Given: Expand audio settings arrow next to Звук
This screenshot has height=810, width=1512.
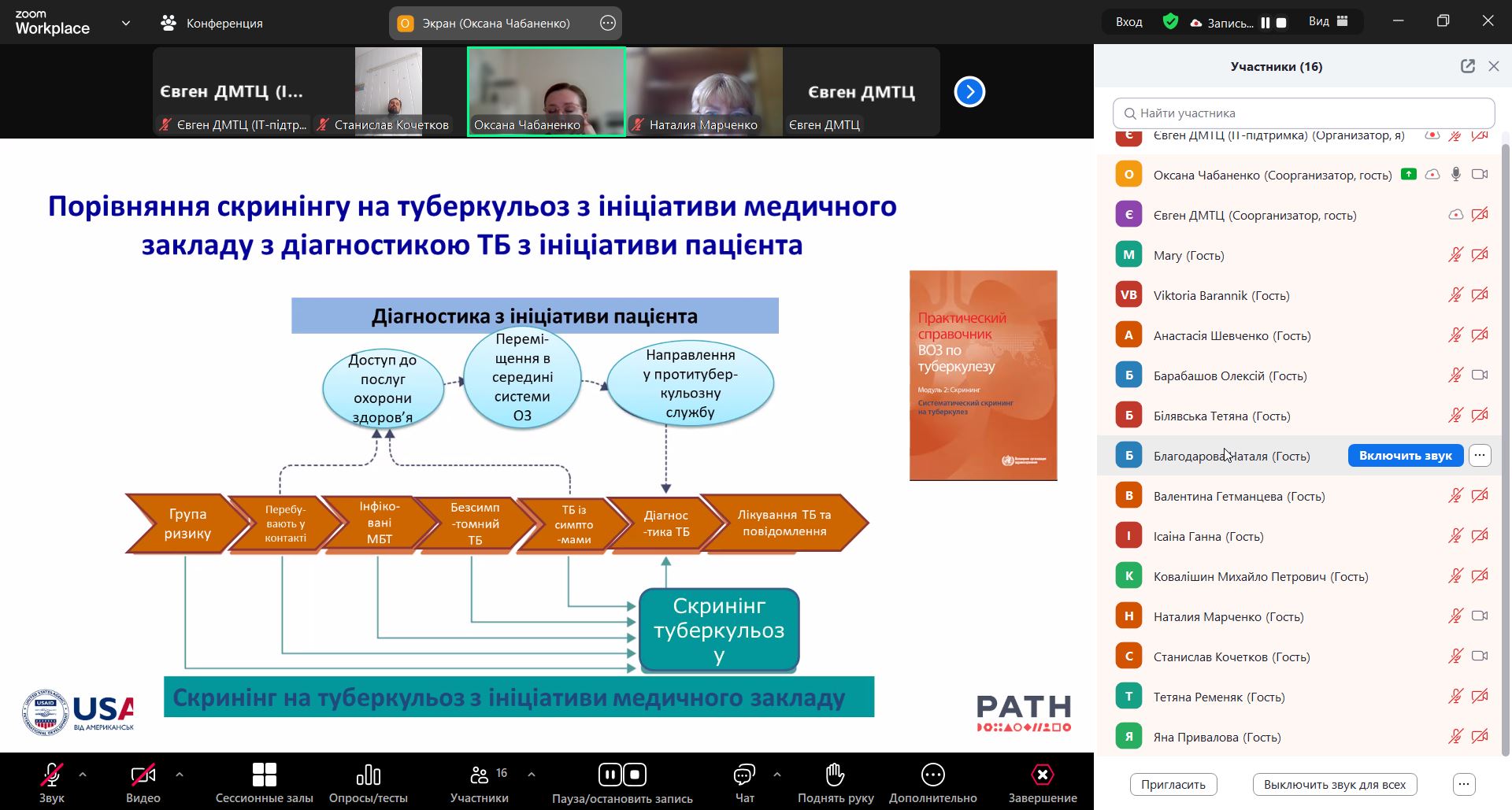Looking at the screenshot, I should [83, 775].
